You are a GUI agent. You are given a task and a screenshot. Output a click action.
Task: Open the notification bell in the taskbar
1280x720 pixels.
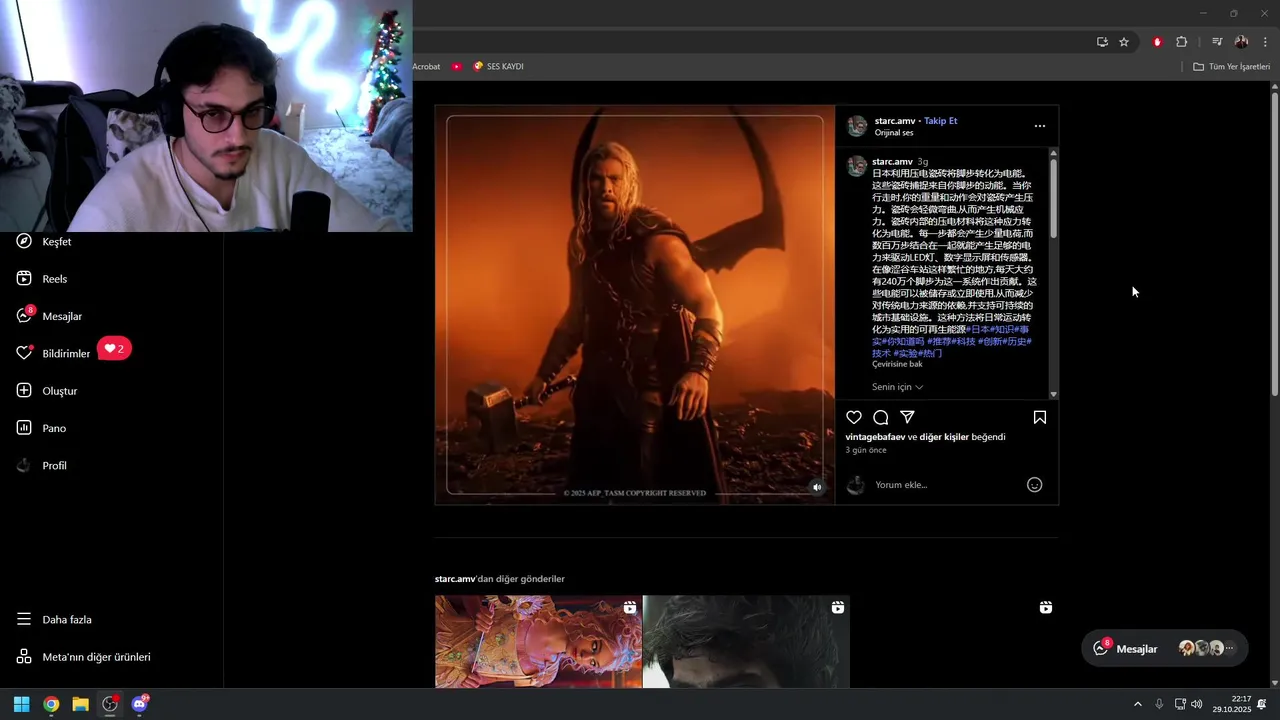pos(1262,704)
